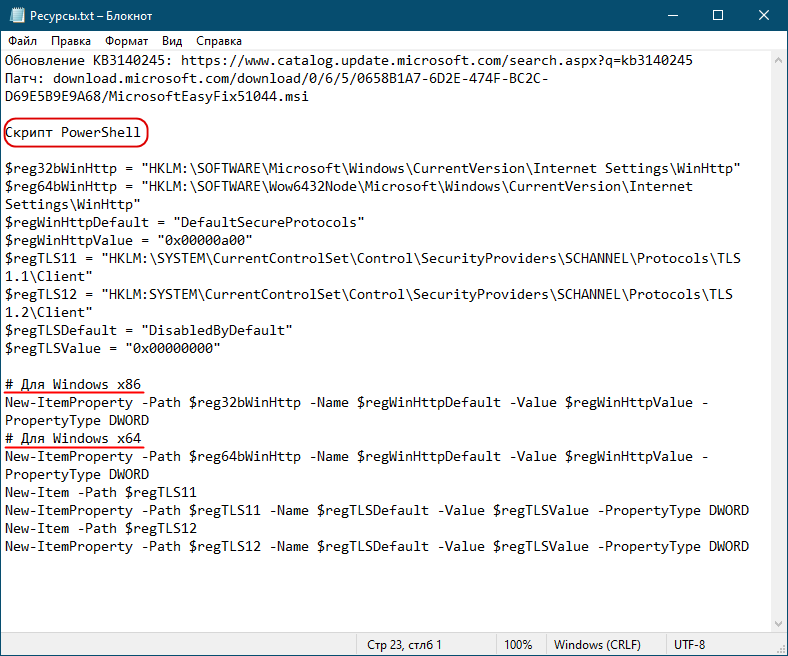
Task: Click the $regTLSDefault = "DisabledByDefault" line
Action: 148,330
